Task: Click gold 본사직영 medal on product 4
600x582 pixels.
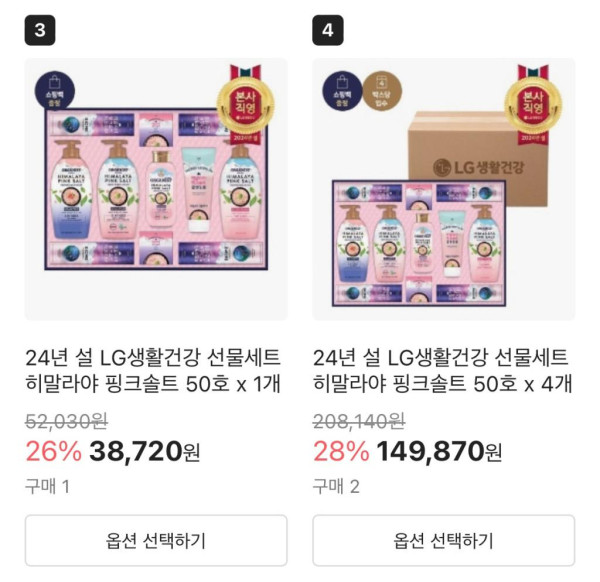Action: (x=533, y=103)
